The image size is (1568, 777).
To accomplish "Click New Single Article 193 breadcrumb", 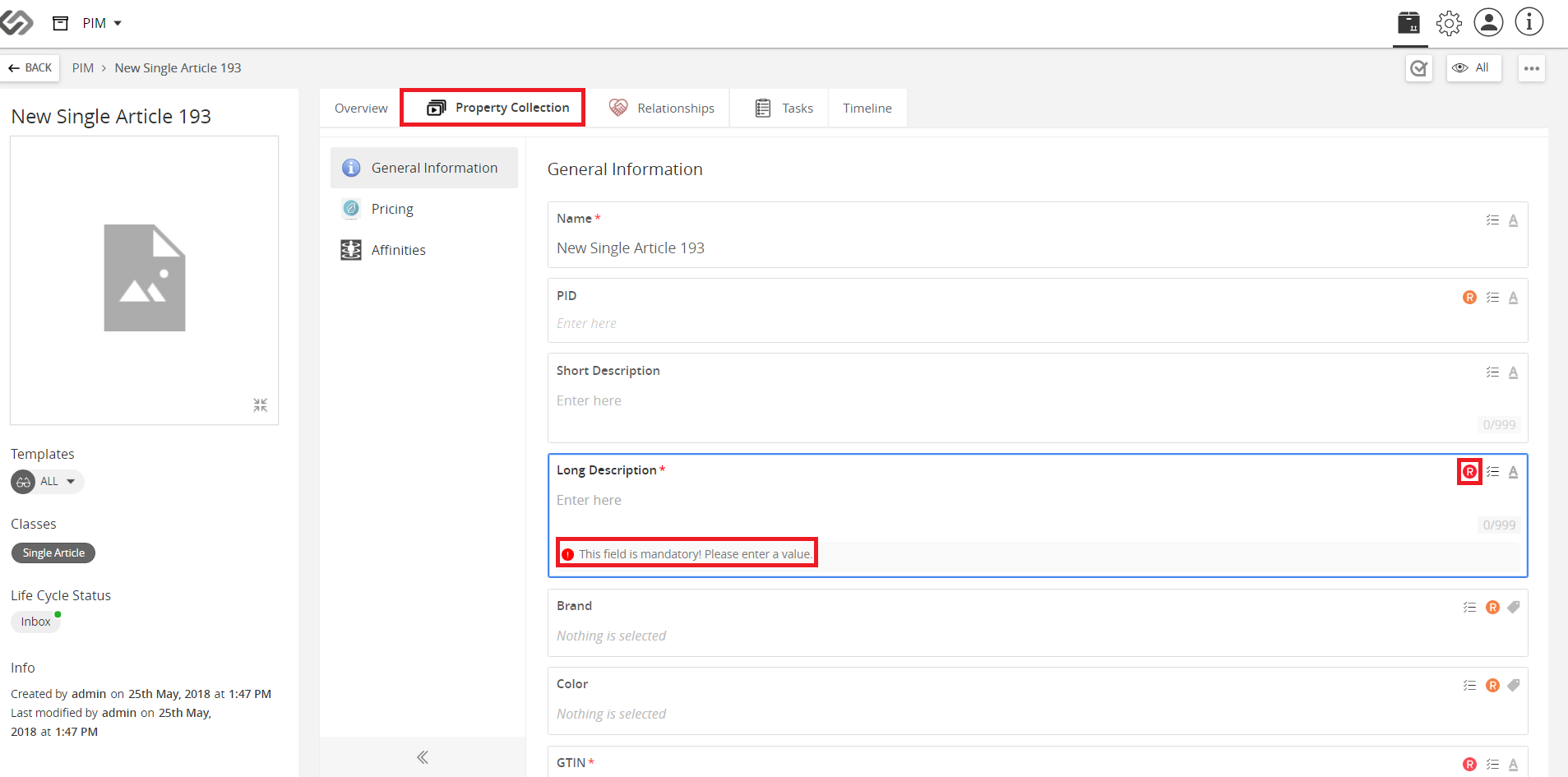I will coord(178,68).
